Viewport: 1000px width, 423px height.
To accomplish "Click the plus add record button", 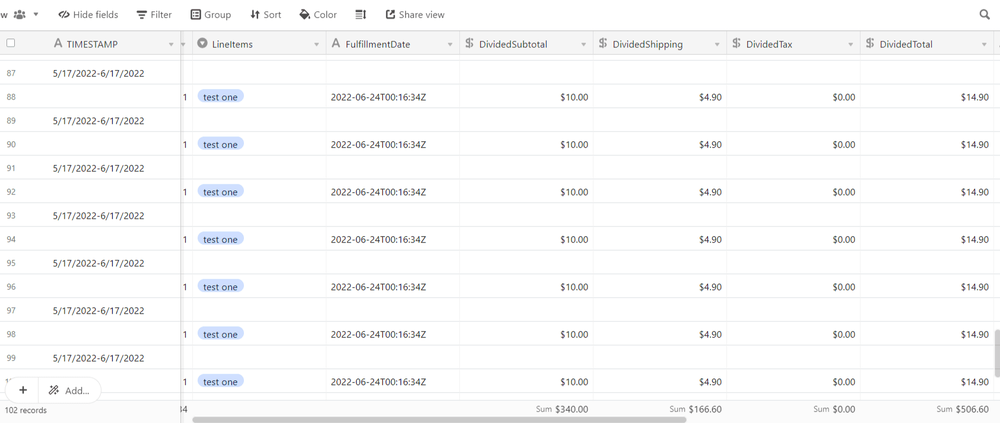I will (x=22, y=390).
